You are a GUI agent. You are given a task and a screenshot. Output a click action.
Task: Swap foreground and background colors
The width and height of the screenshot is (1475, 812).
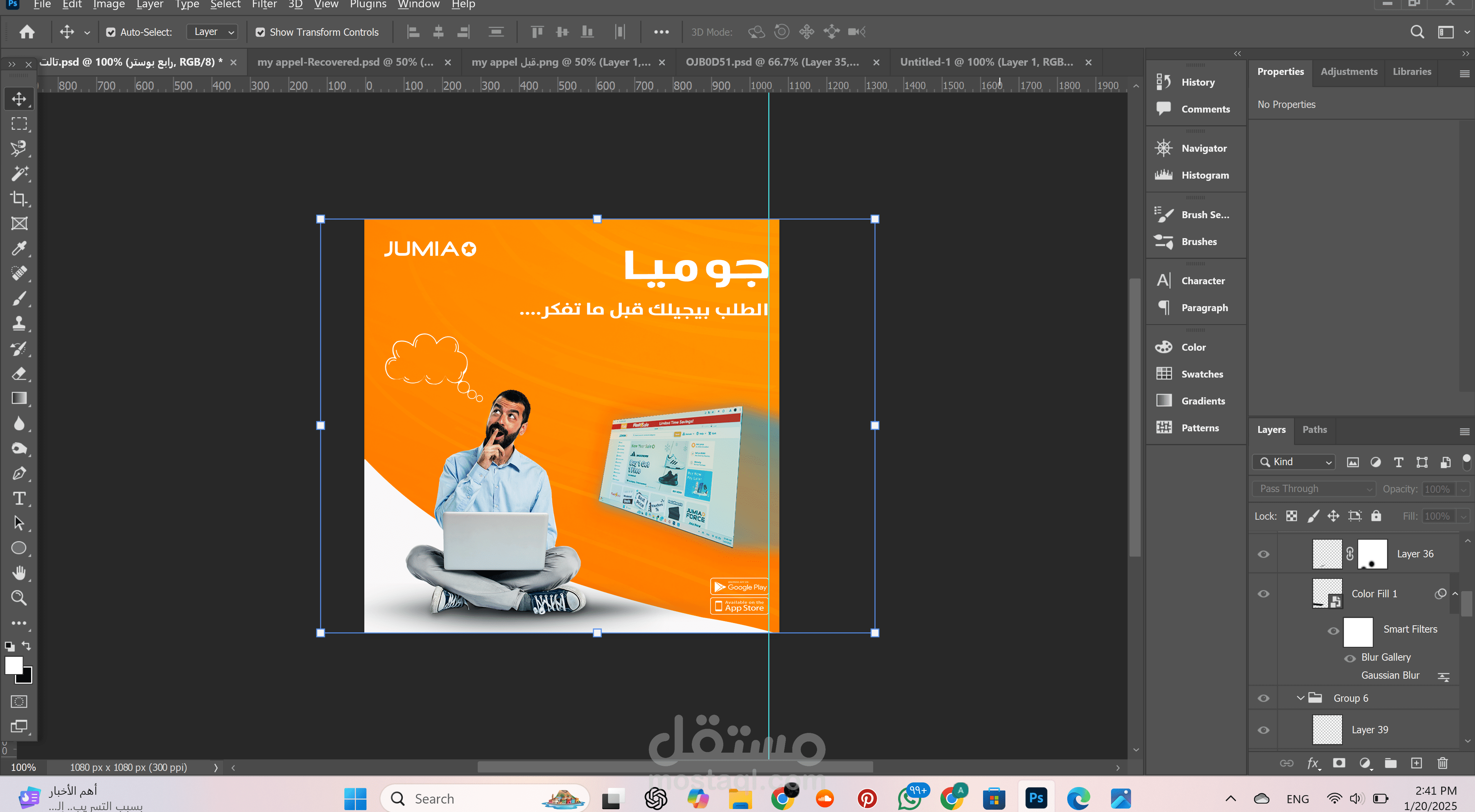click(27, 645)
